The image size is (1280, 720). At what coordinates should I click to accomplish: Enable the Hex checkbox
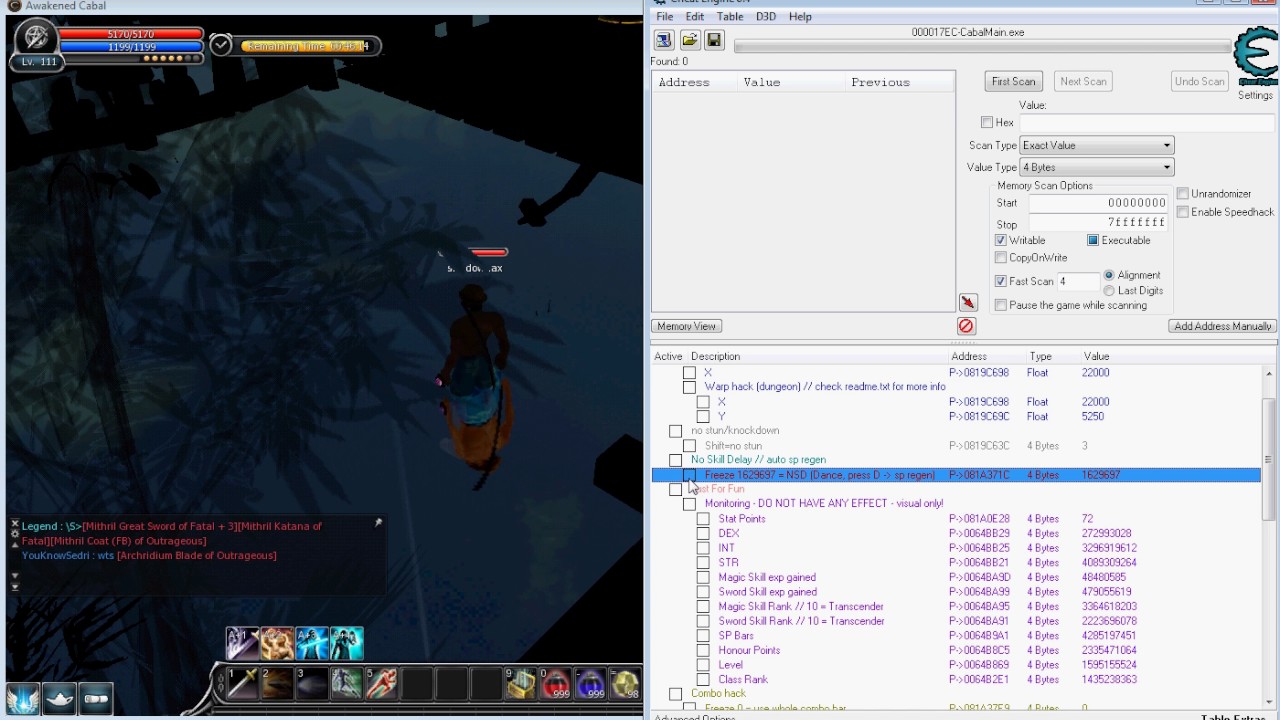pos(987,122)
